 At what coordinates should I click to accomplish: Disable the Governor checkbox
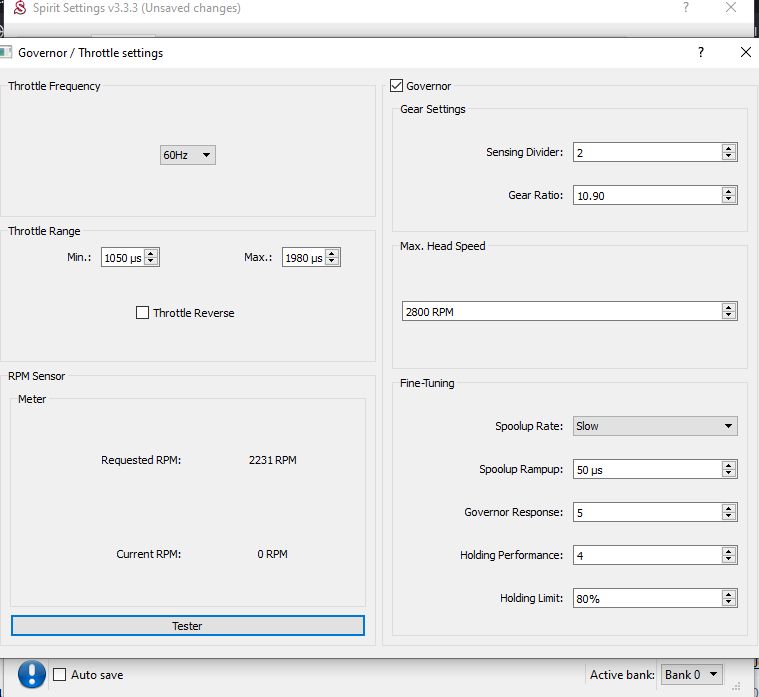pos(397,86)
